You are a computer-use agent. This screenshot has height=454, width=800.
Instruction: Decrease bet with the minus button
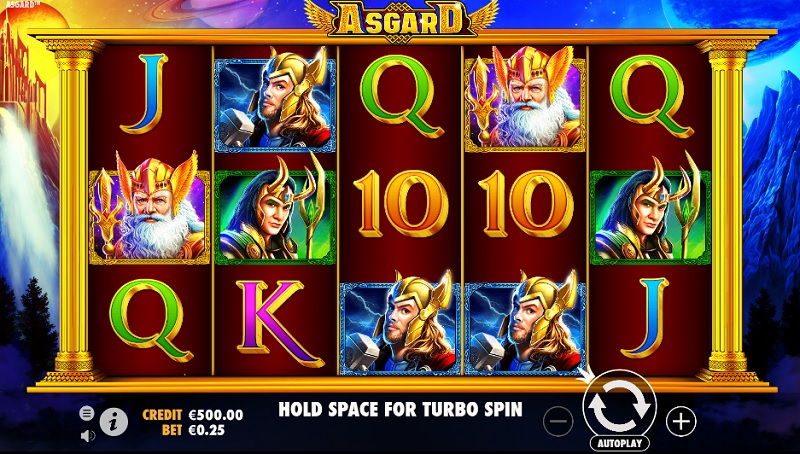pyautogui.click(x=558, y=421)
